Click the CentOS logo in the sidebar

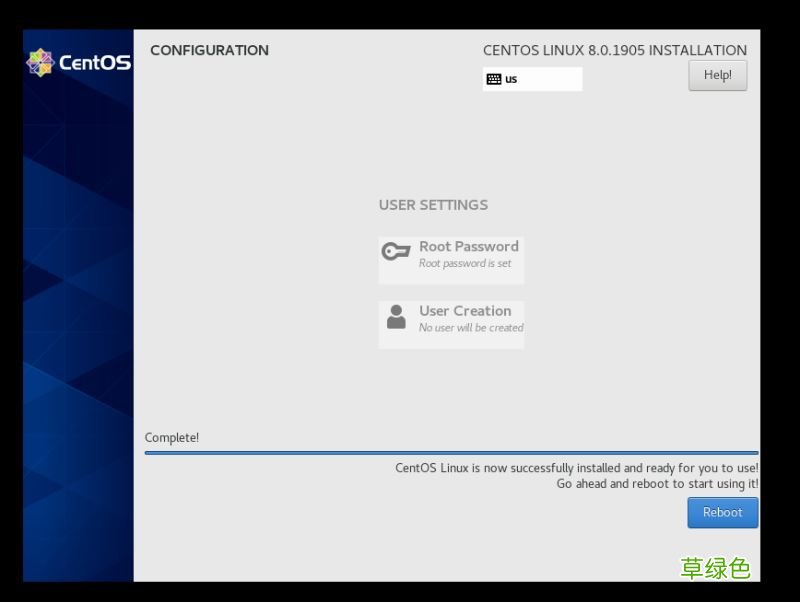coord(78,60)
